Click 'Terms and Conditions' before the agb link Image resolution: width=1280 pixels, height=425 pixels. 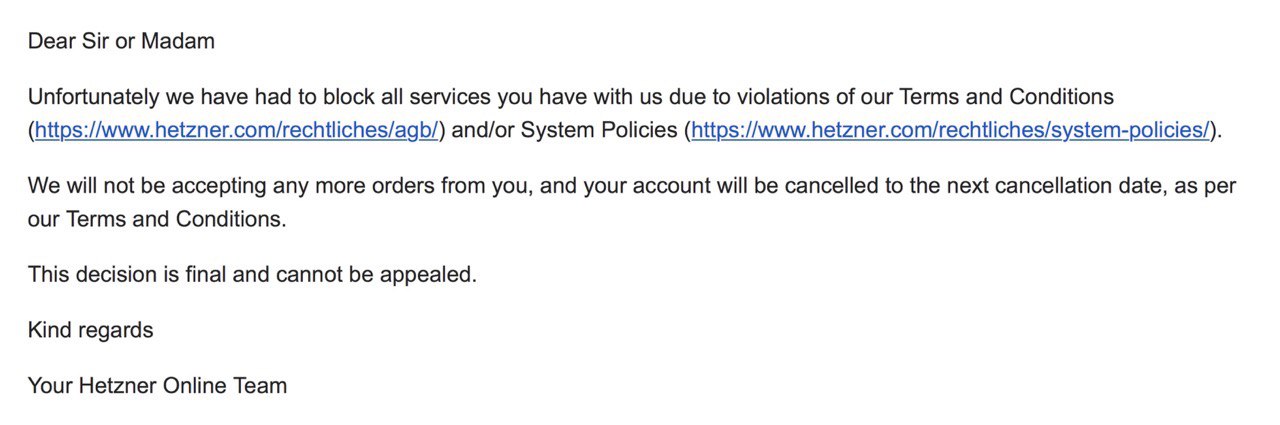(1006, 97)
